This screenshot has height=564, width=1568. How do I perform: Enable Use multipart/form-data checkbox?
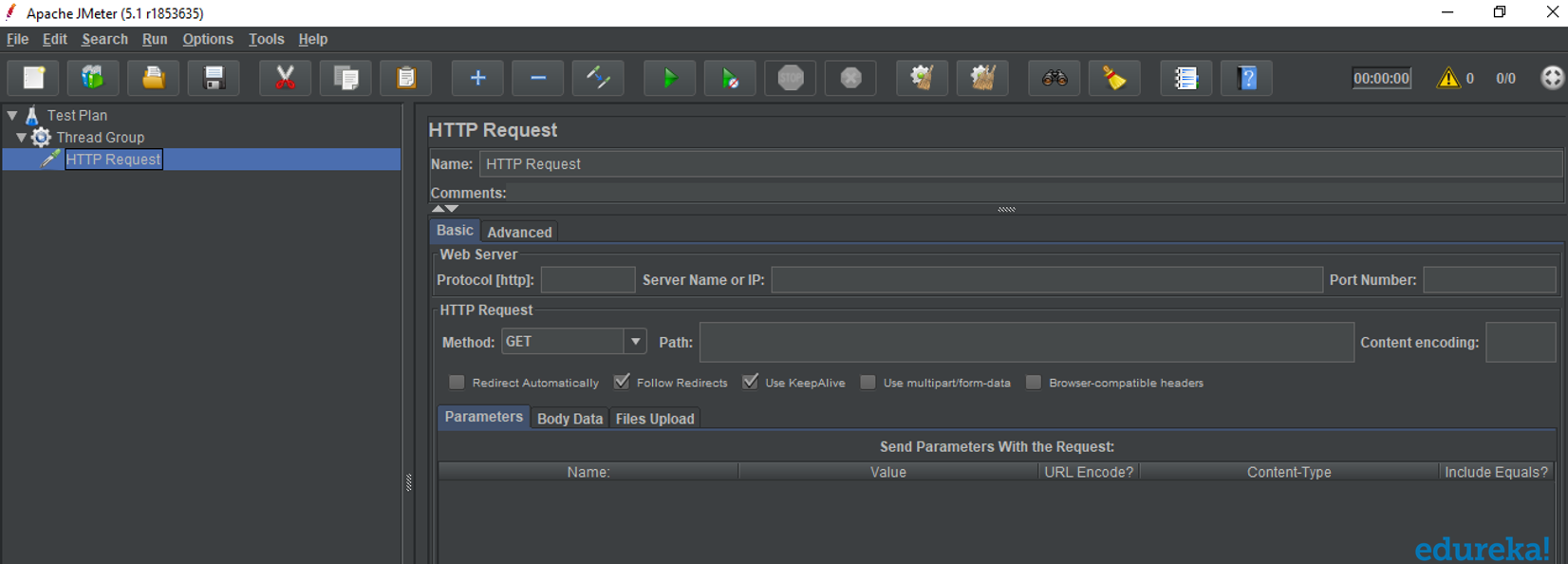click(x=868, y=382)
